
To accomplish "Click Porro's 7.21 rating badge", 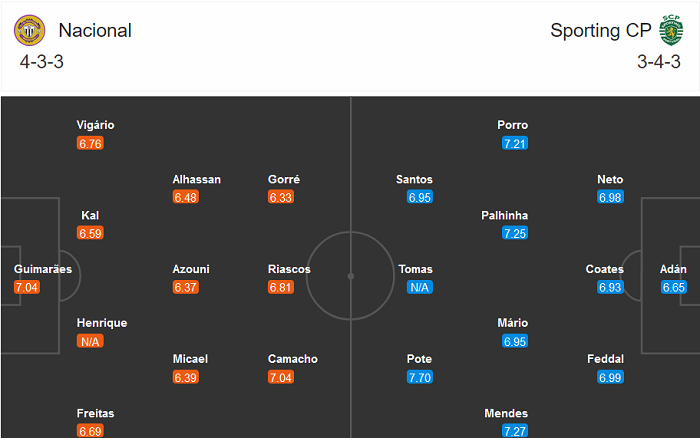I will 515,143.
